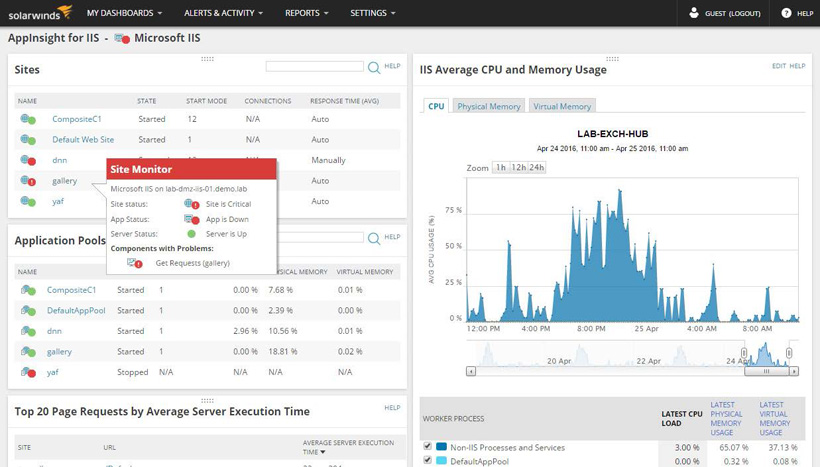Screen dimensions: 820x467
Task: Click the search icon in Application Pools panel
Action: pos(374,239)
